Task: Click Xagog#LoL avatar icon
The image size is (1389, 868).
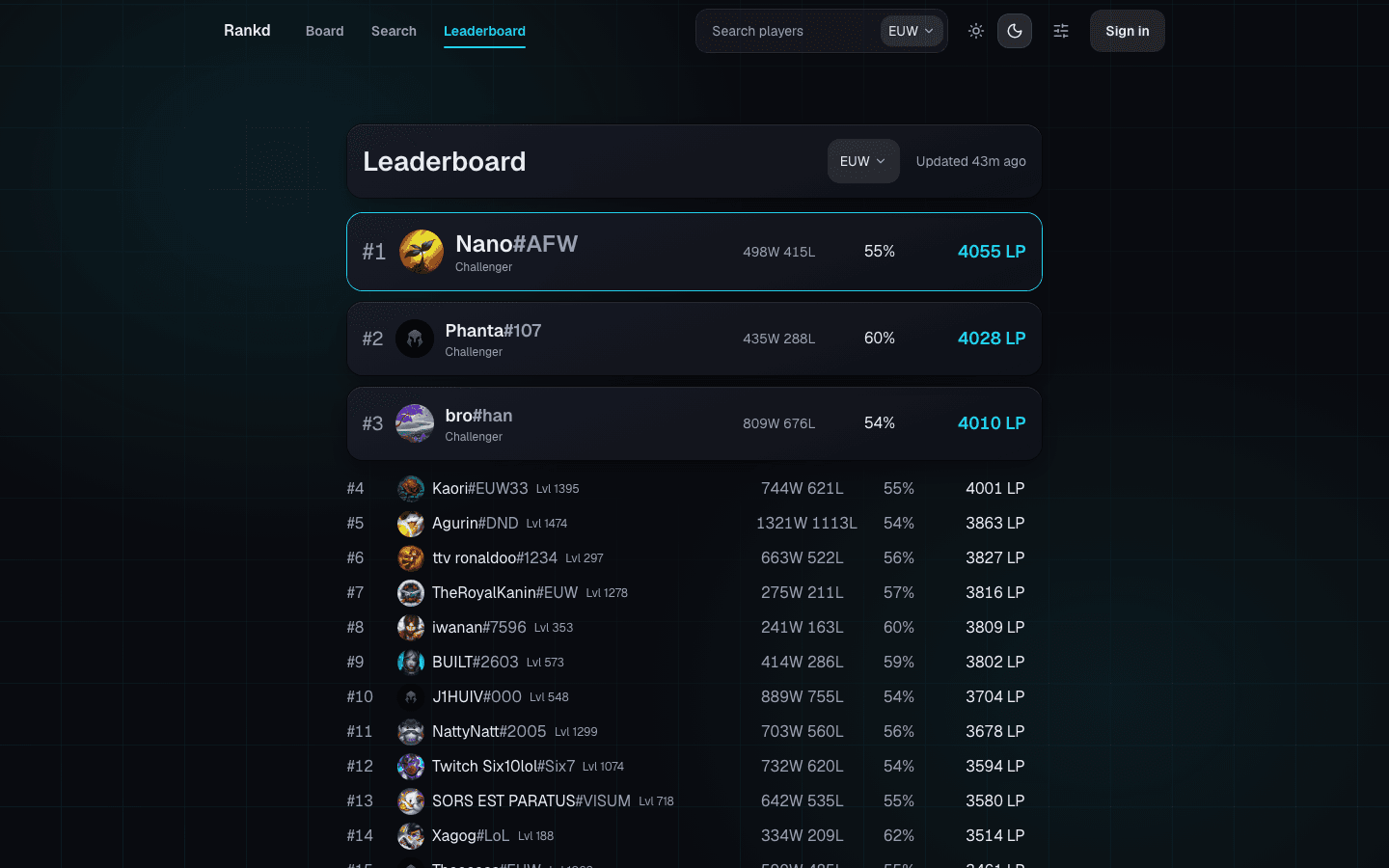Action: click(411, 836)
